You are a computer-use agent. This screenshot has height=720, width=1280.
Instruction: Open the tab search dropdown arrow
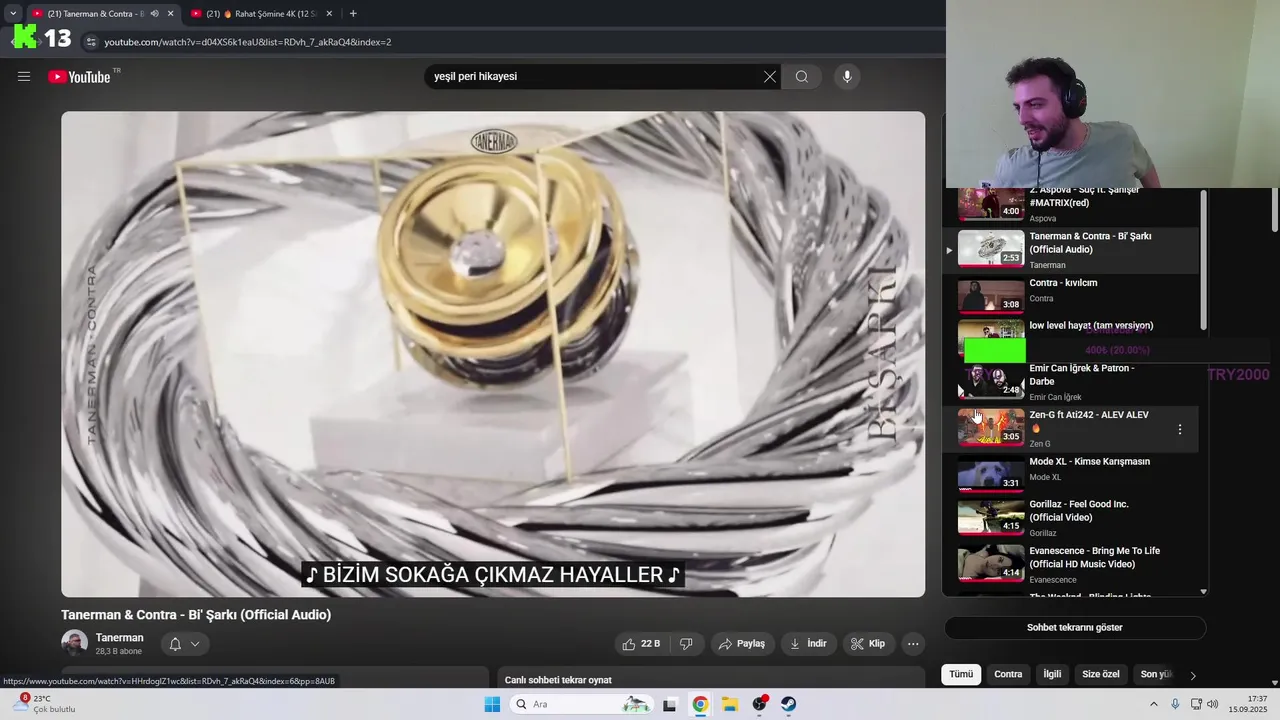(13, 14)
